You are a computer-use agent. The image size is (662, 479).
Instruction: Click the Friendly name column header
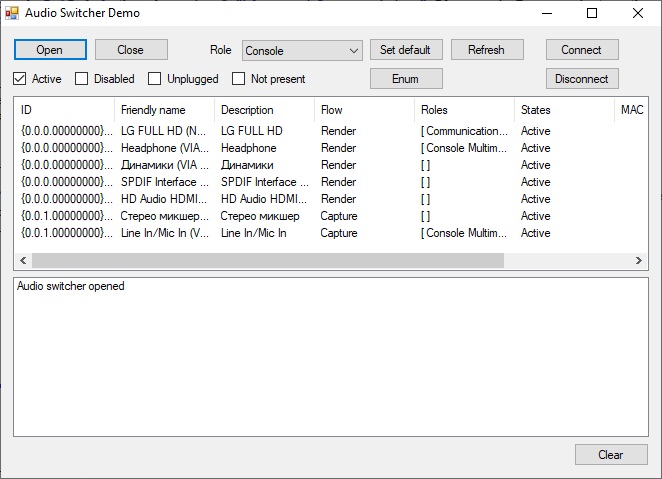pos(165,110)
